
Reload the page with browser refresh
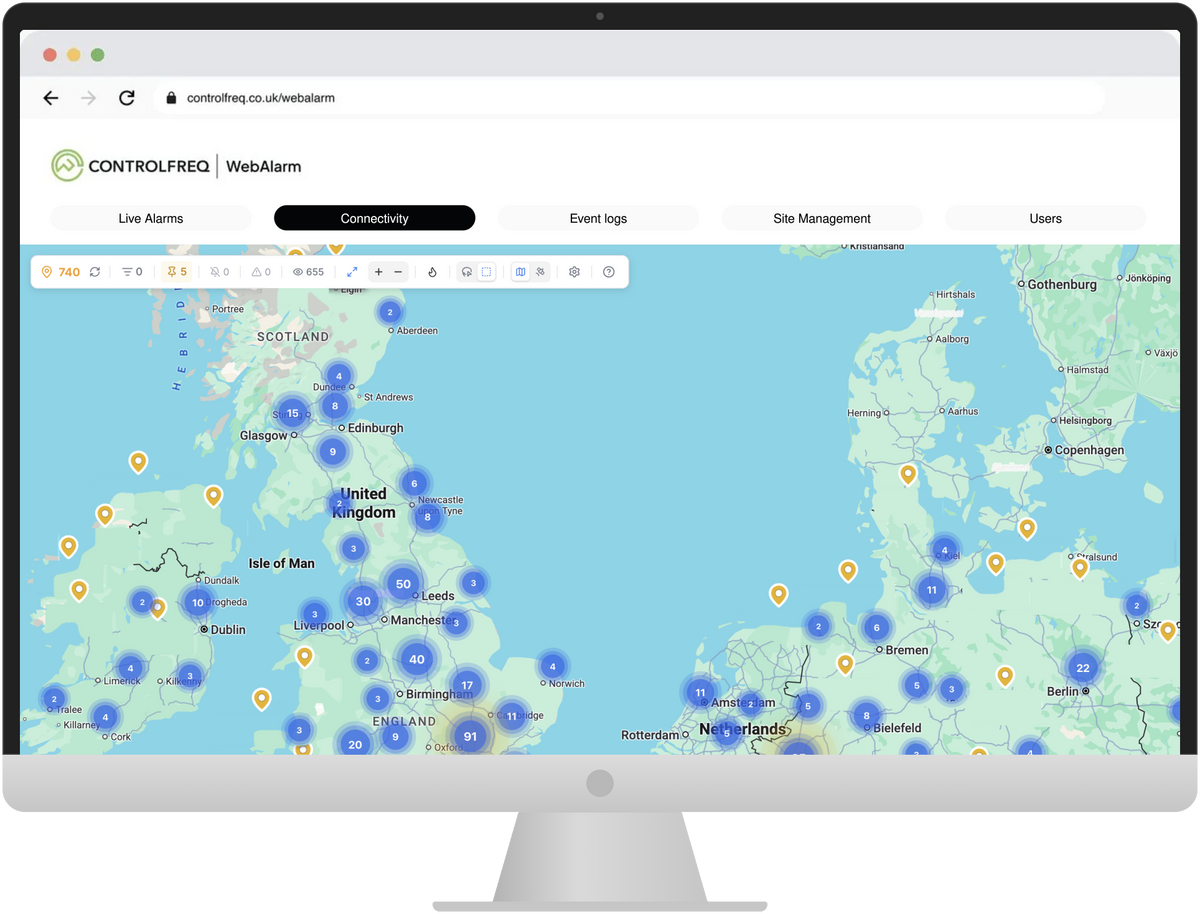point(126,98)
